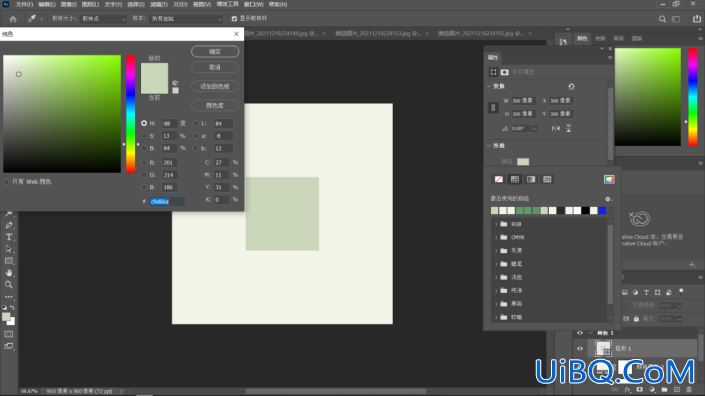Toggle the show sampling ring checkbox

click(x=234, y=19)
